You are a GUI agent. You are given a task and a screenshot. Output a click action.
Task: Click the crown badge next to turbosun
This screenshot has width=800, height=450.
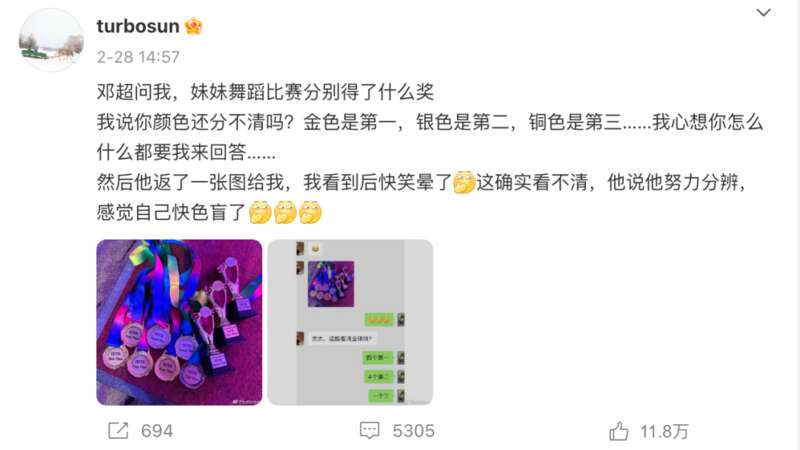click(193, 26)
